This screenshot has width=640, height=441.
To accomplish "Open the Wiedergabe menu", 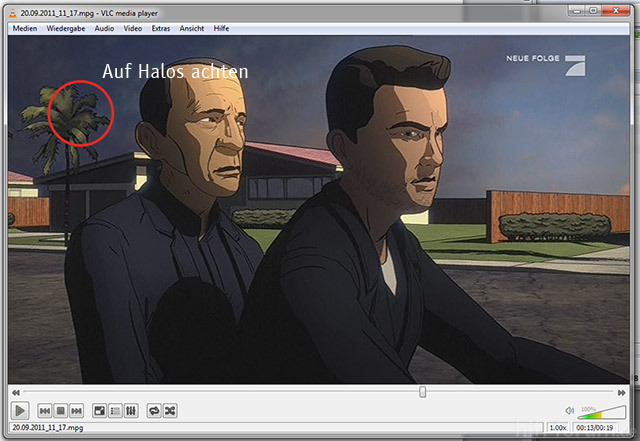I will [66, 29].
